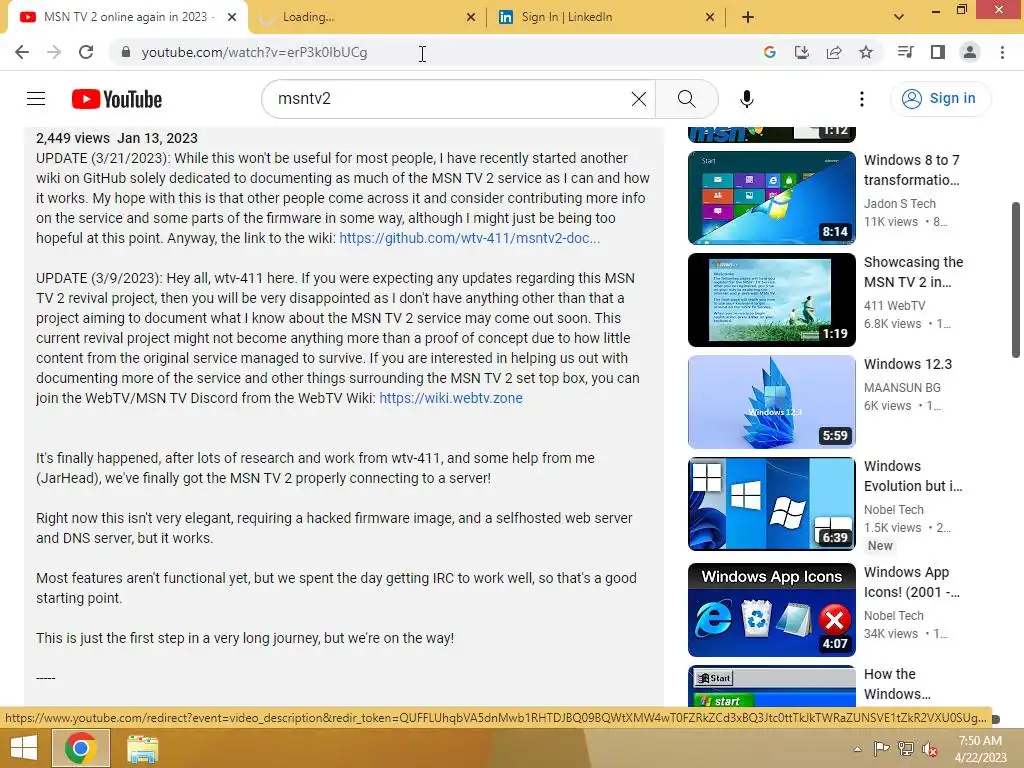This screenshot has width=1024, height=768.
Task: Clear the msntv2 search text
Action: pyautogui.click(x=639, y=99)
